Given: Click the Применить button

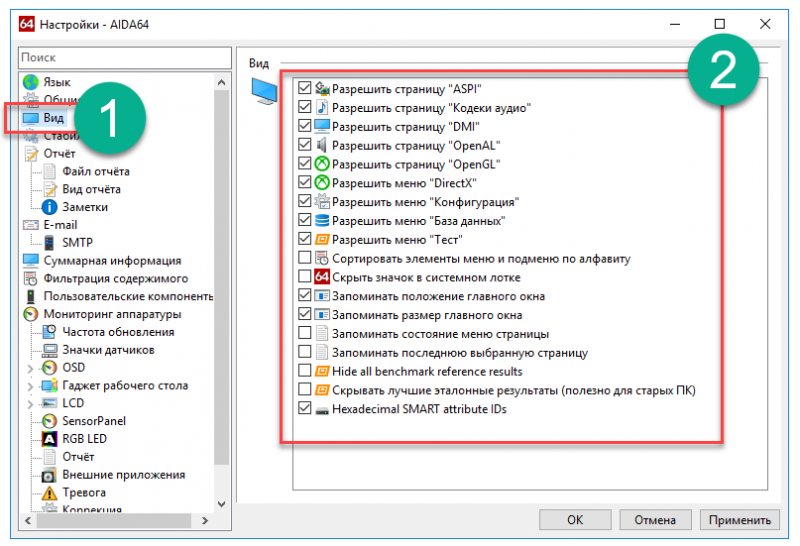Looking at the screenshot, I should (739, 519).
